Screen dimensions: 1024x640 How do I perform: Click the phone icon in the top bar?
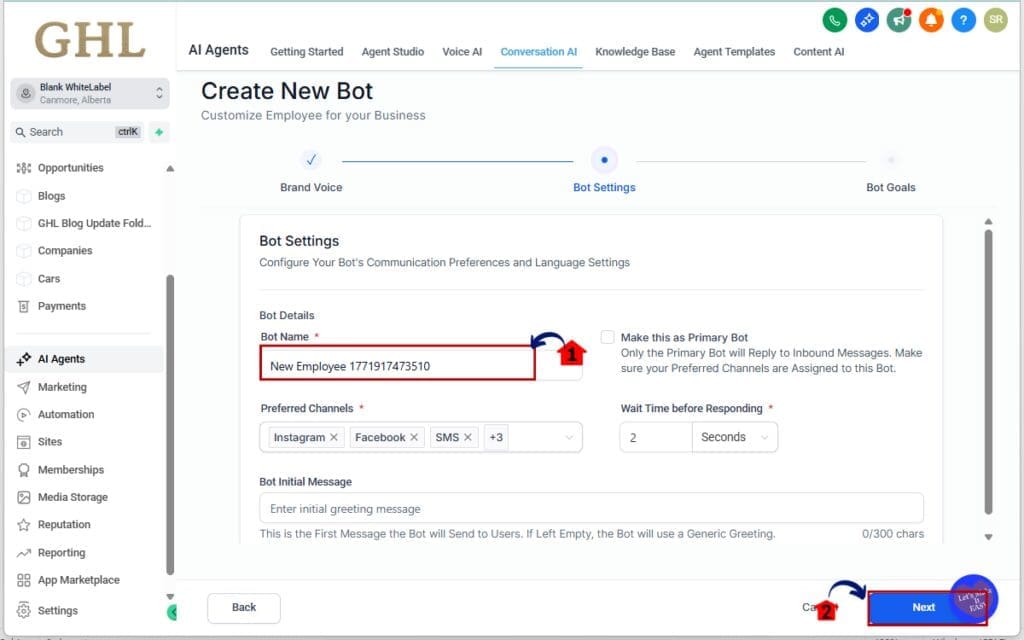pos(833,19)
